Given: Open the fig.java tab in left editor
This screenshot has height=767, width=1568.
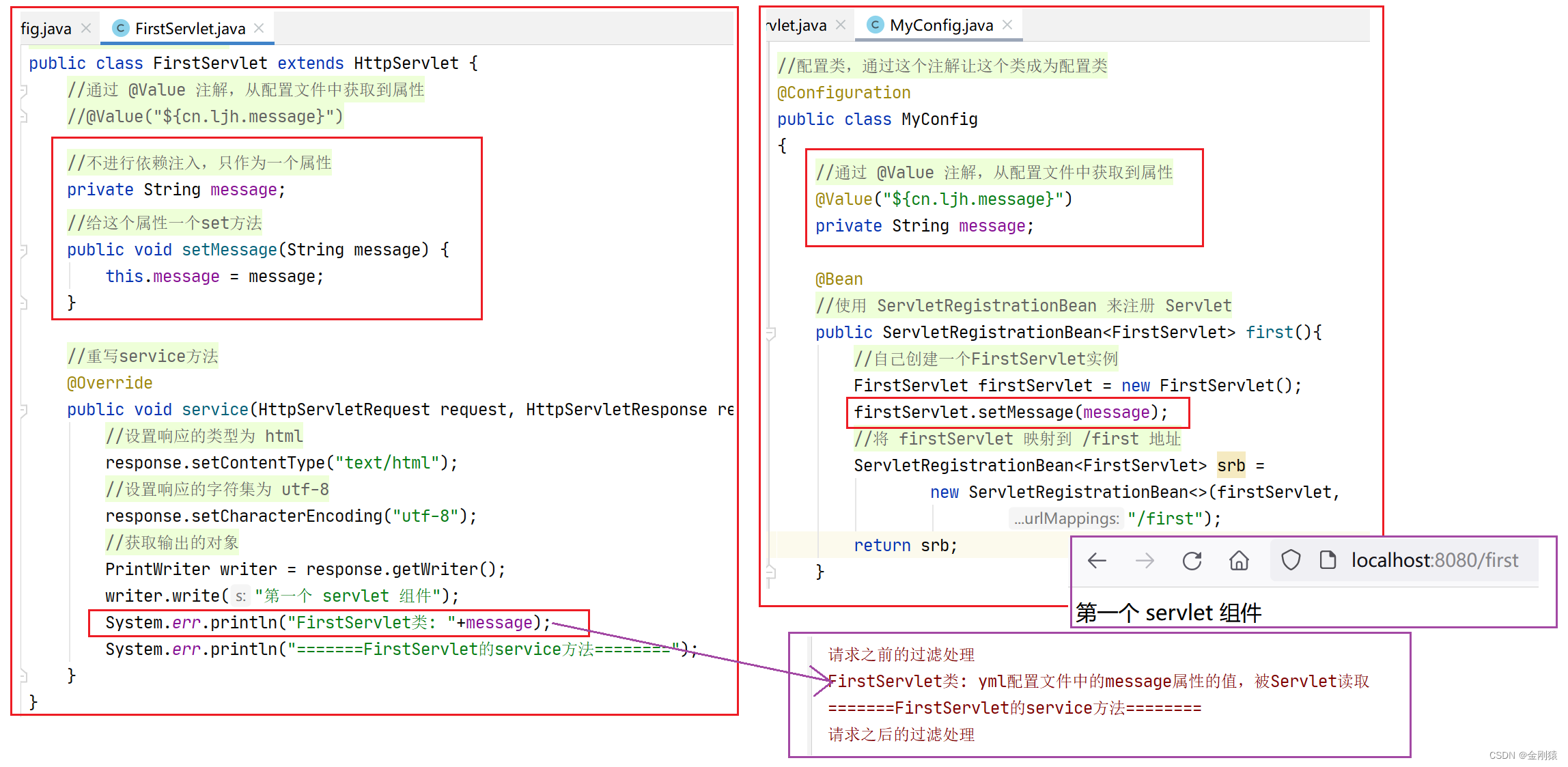Looking at the screenshot, I should click(46, 28).
